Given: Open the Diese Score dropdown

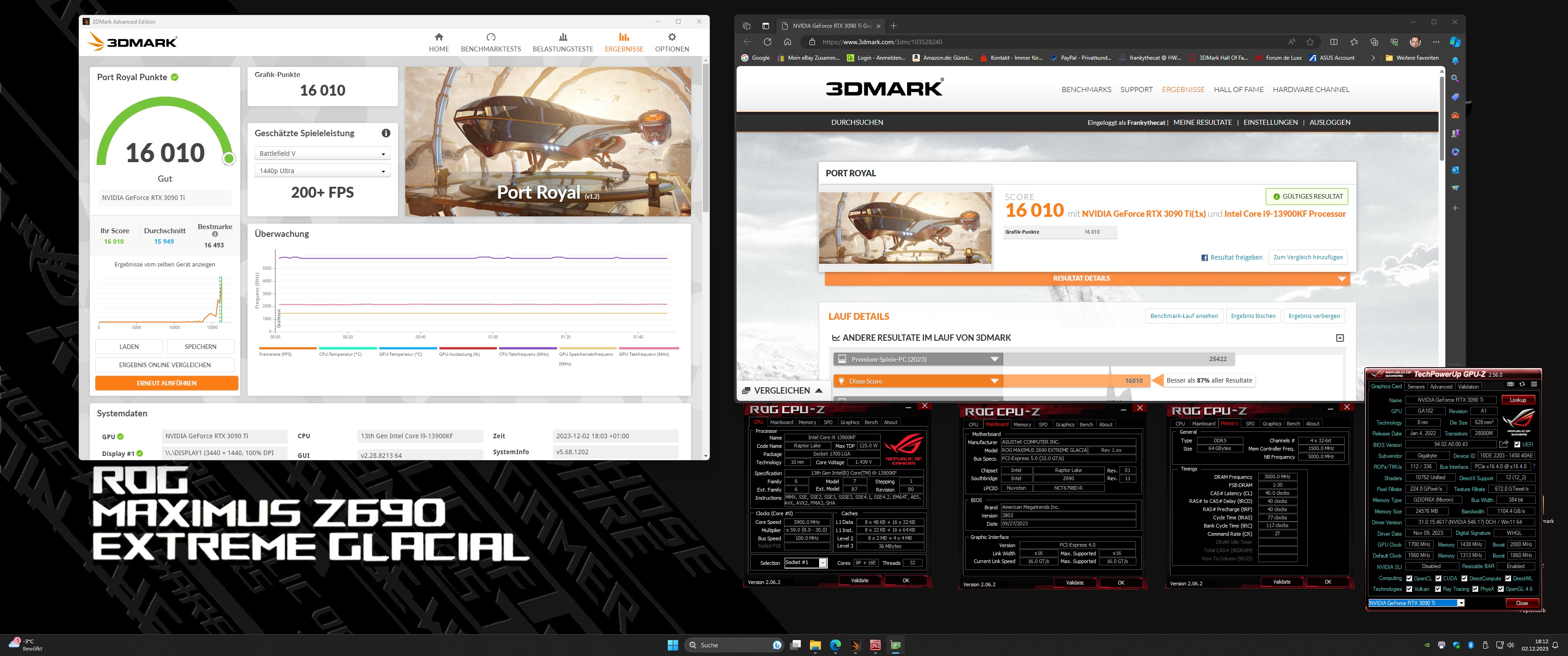Looking at the screenshot, I should pos(918,382).
